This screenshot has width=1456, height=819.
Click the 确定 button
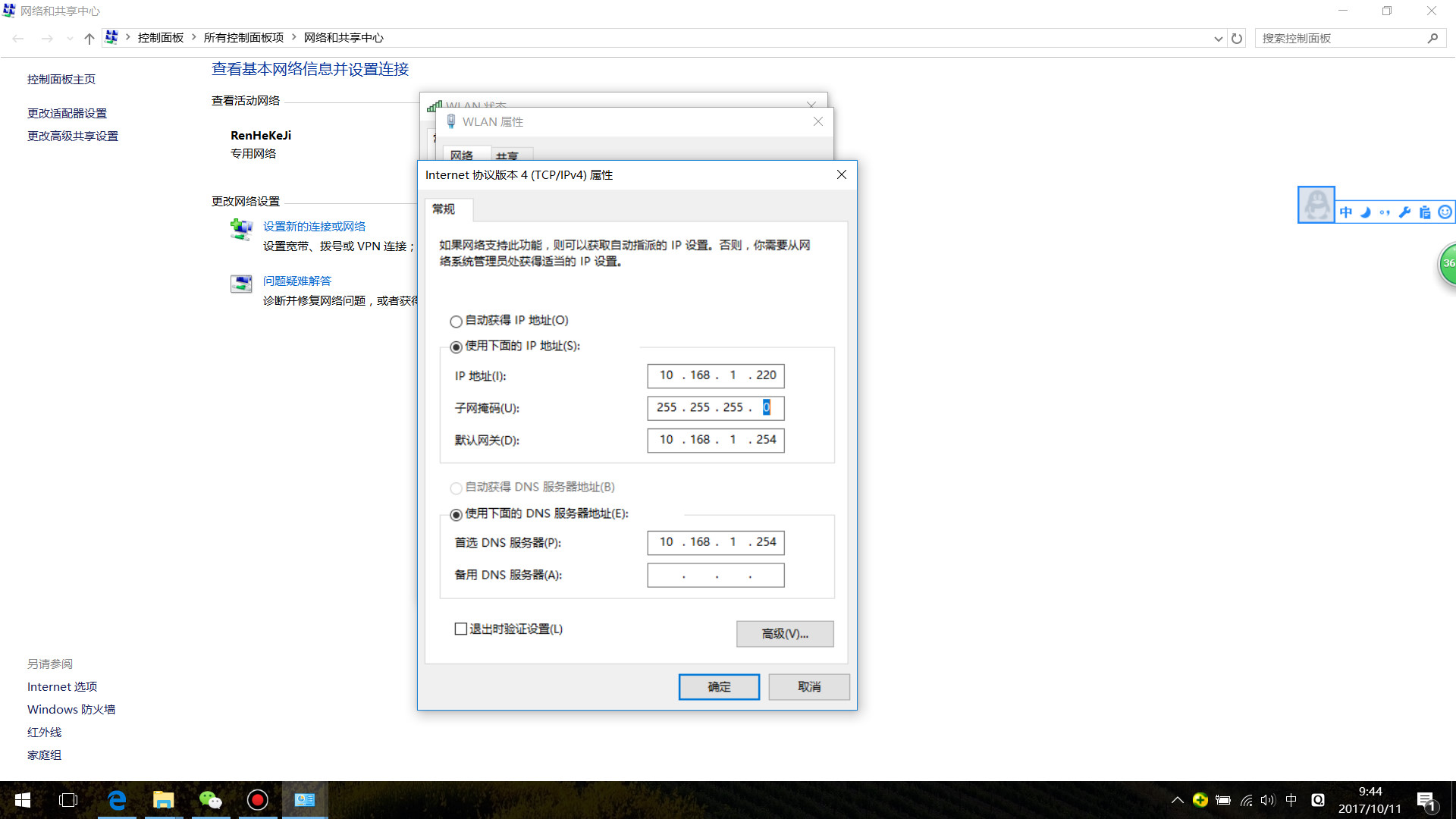pos(718,686)
